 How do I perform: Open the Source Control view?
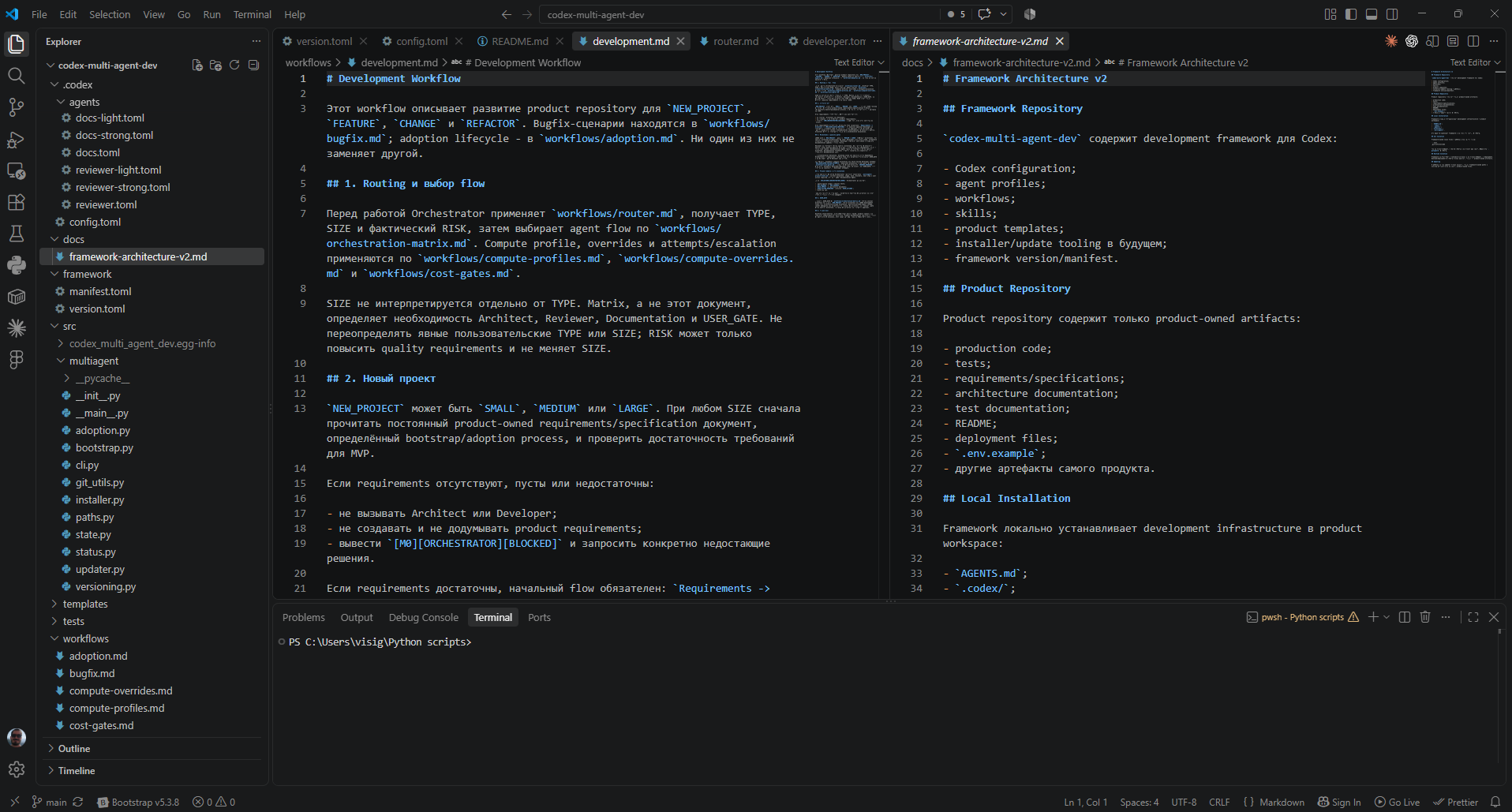[x=16, y=107]
